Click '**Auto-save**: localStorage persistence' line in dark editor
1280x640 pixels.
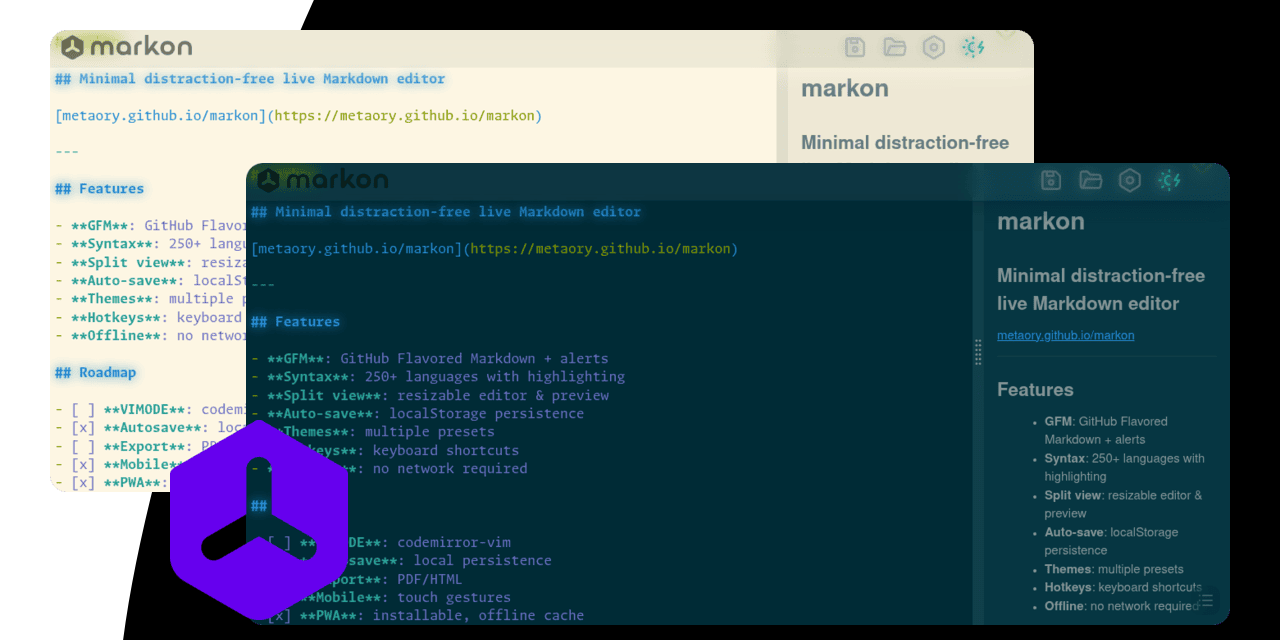(418, 413)
